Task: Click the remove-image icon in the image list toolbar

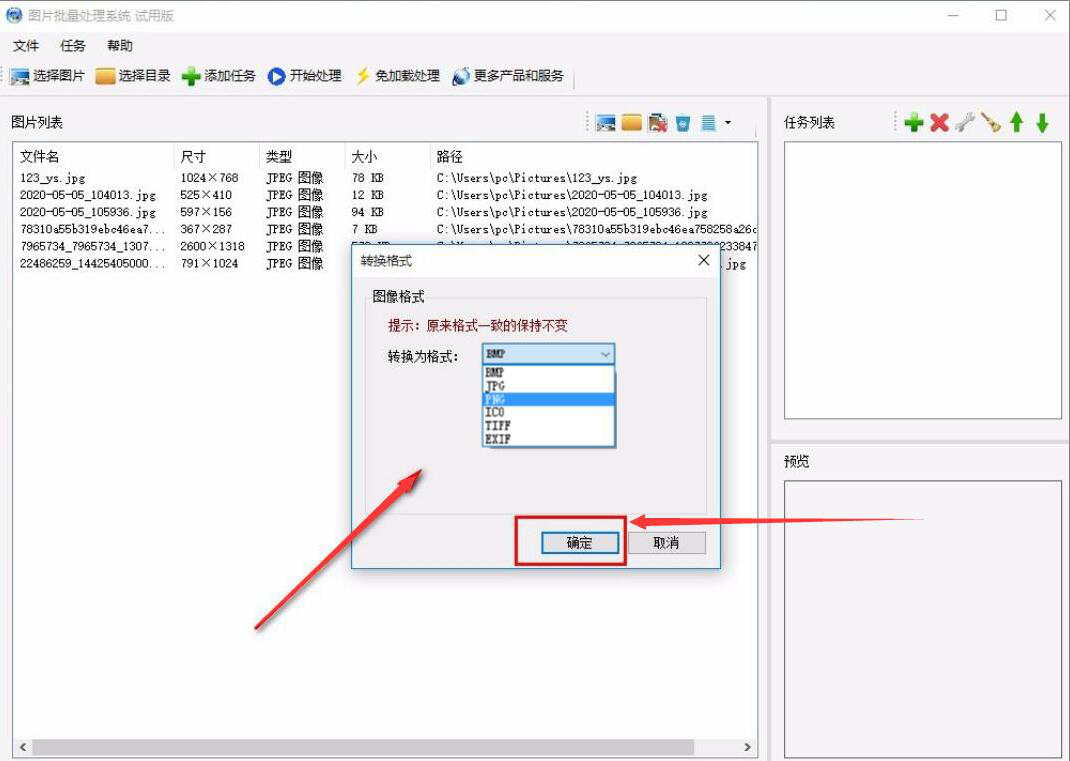Action: tap(657, 123)
